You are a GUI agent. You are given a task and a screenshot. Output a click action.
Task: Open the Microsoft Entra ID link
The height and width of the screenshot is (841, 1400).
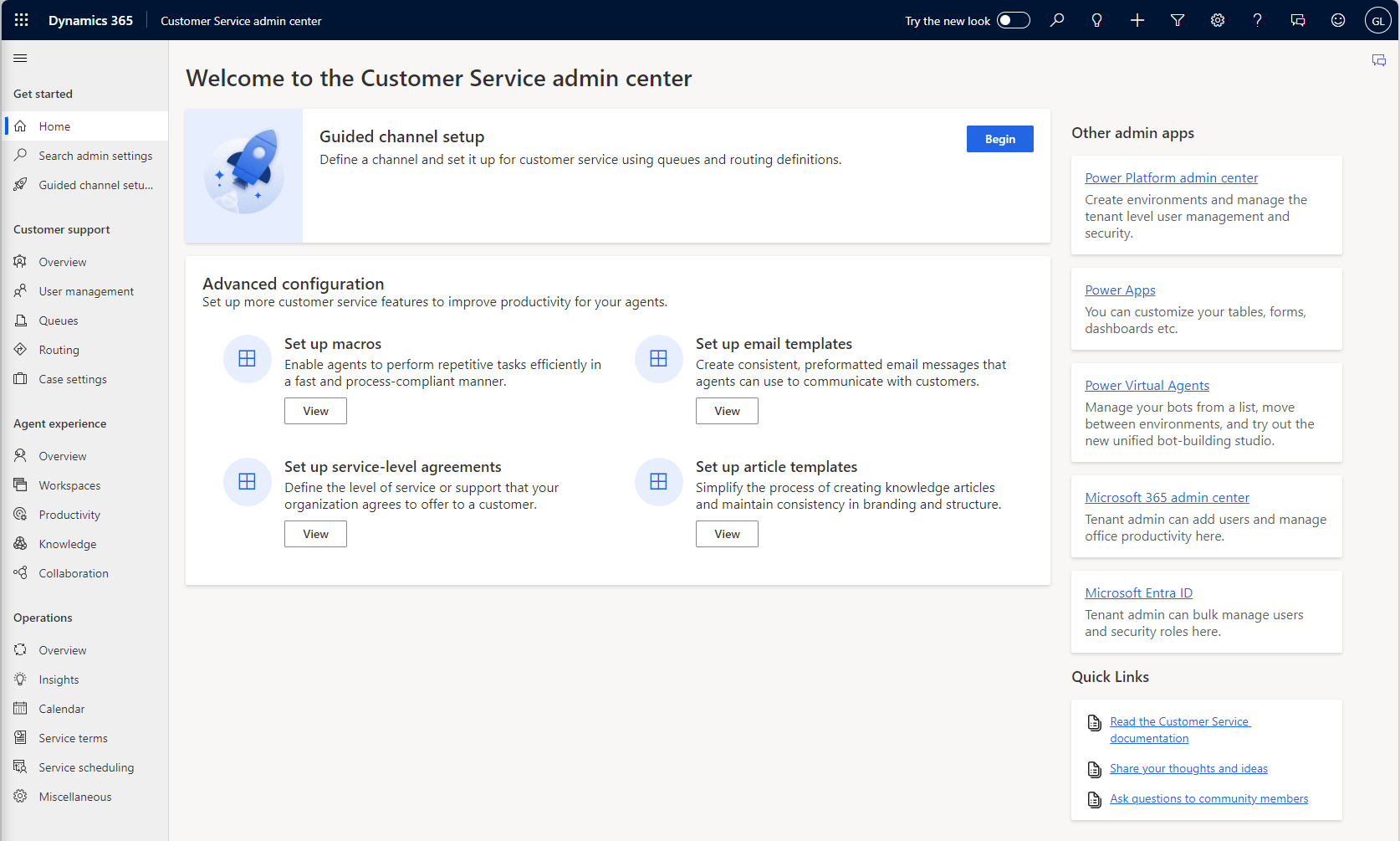click(1138, 592)
